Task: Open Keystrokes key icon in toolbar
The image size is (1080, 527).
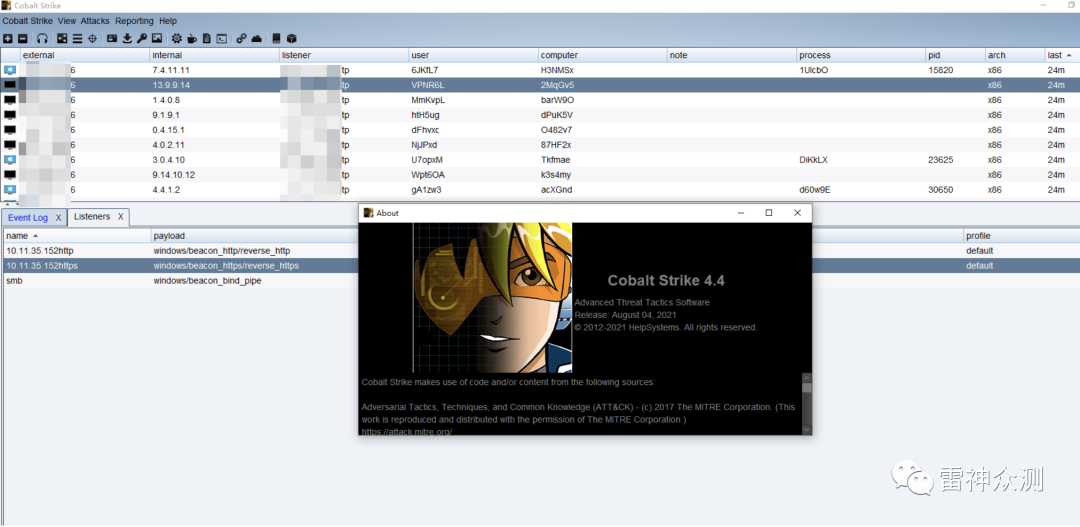Action: (142, 39)
